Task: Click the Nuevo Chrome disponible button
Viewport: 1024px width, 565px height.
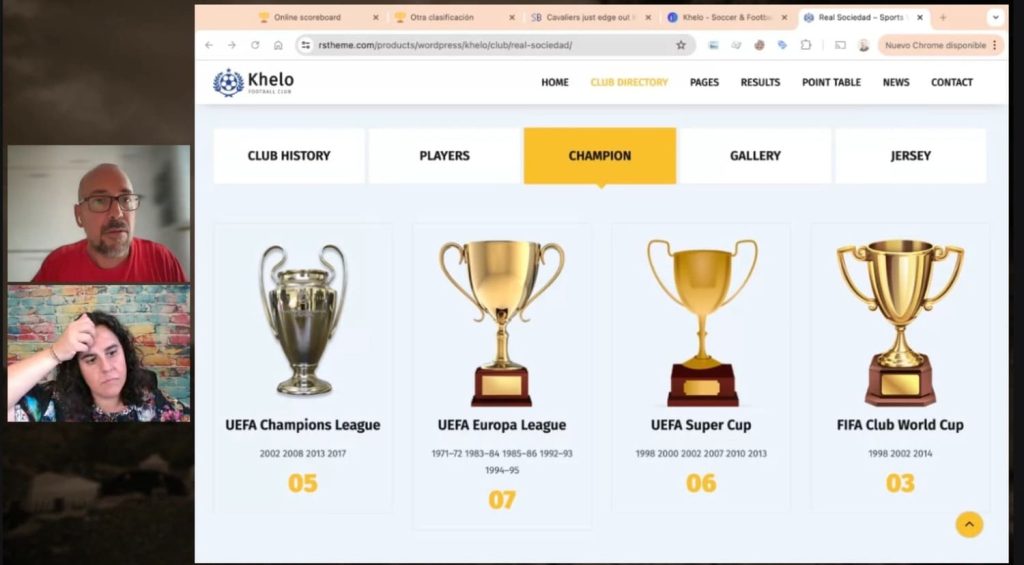Action: [935, 45]
